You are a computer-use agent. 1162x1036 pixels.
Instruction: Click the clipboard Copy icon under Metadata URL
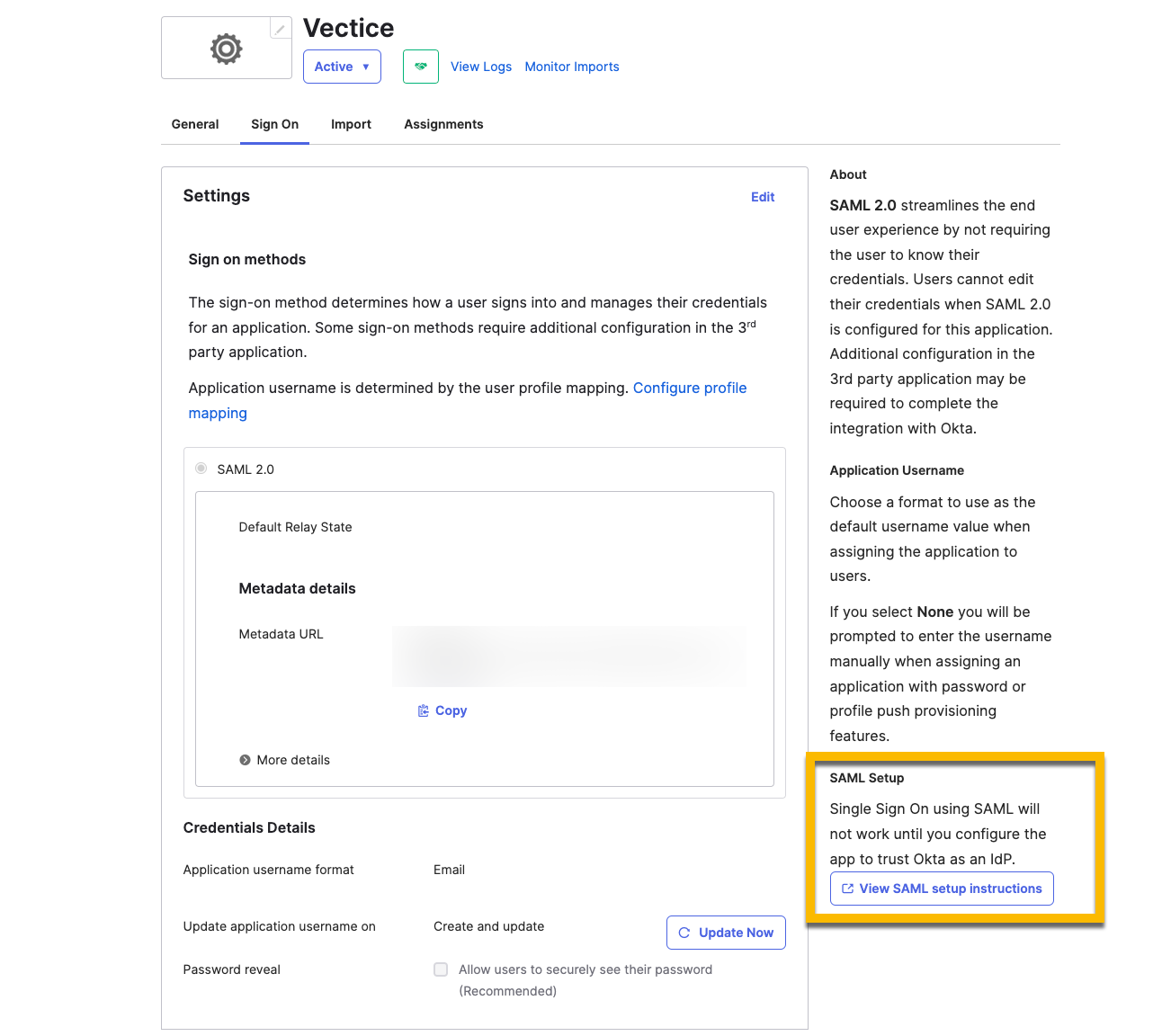(x=424, y=710)
